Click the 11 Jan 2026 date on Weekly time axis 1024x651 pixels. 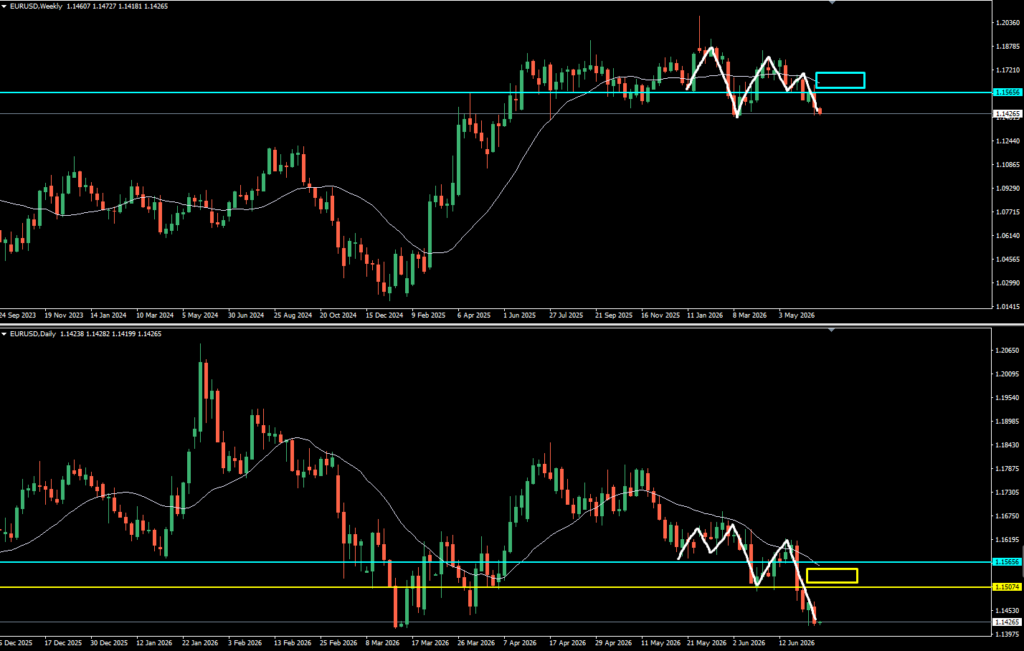click(x=705, y=315)
